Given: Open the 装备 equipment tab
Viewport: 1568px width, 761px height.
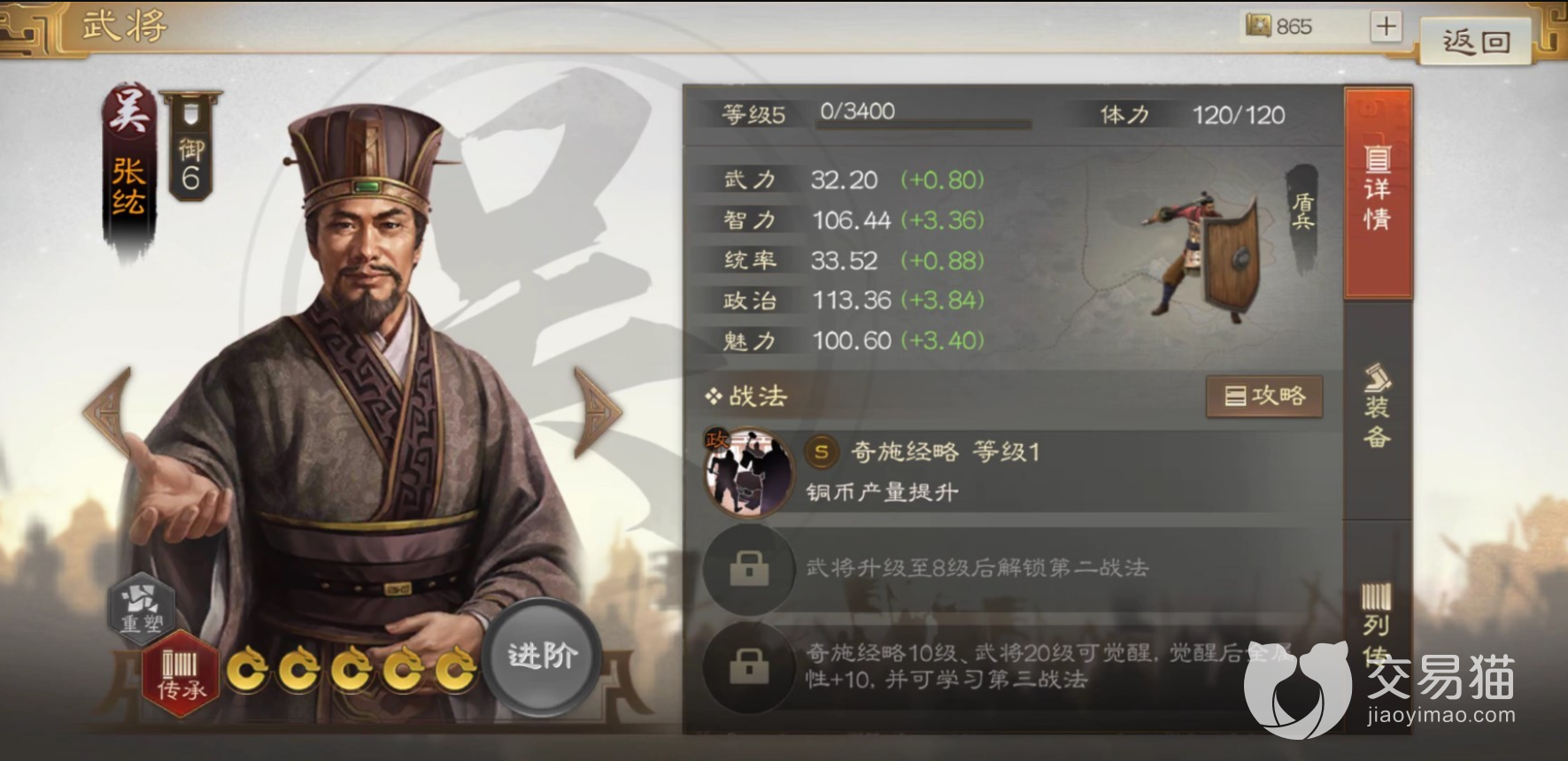Looking at the screenshot, I should [x=1378, y=407].
